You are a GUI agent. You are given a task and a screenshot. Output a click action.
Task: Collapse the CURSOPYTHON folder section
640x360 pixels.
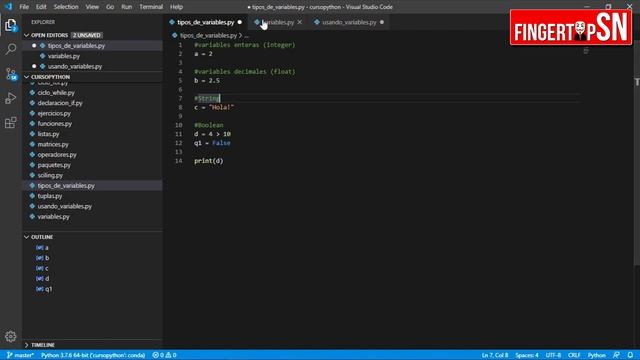tap(27, 77)
